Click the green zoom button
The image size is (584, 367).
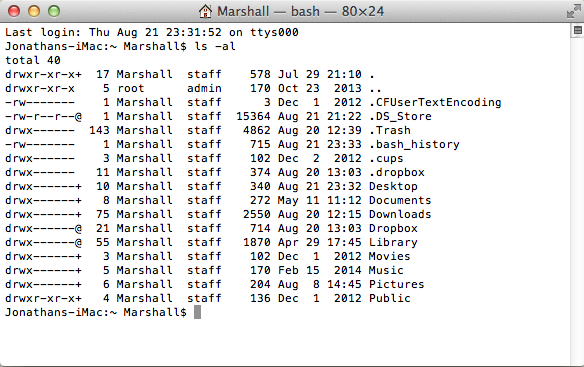point(54,11)
